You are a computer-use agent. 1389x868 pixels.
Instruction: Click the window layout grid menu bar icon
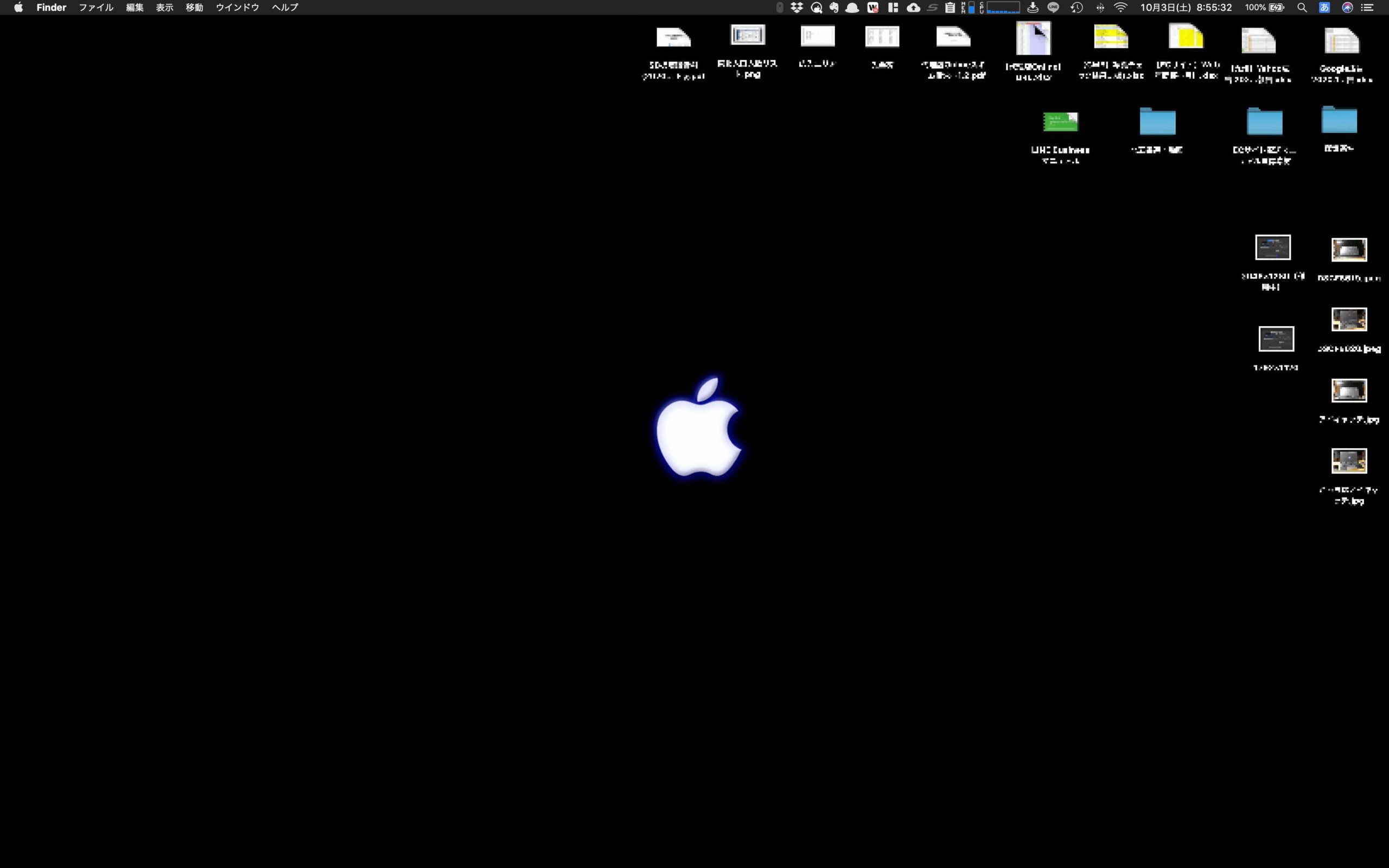coord(893,8)
